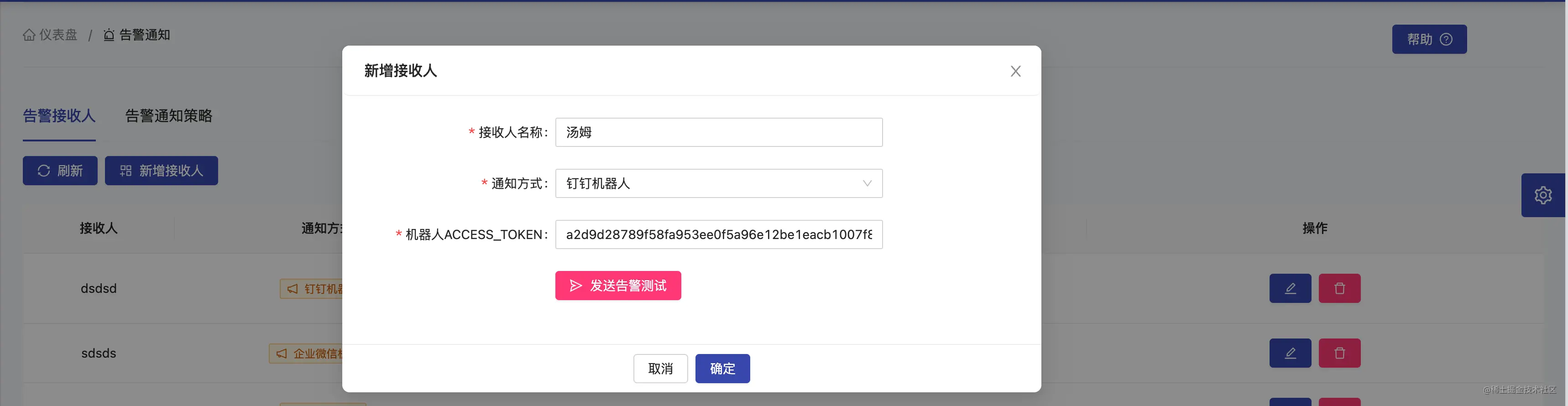Close the 新增接收人 dialog with X

[1015, 71]
